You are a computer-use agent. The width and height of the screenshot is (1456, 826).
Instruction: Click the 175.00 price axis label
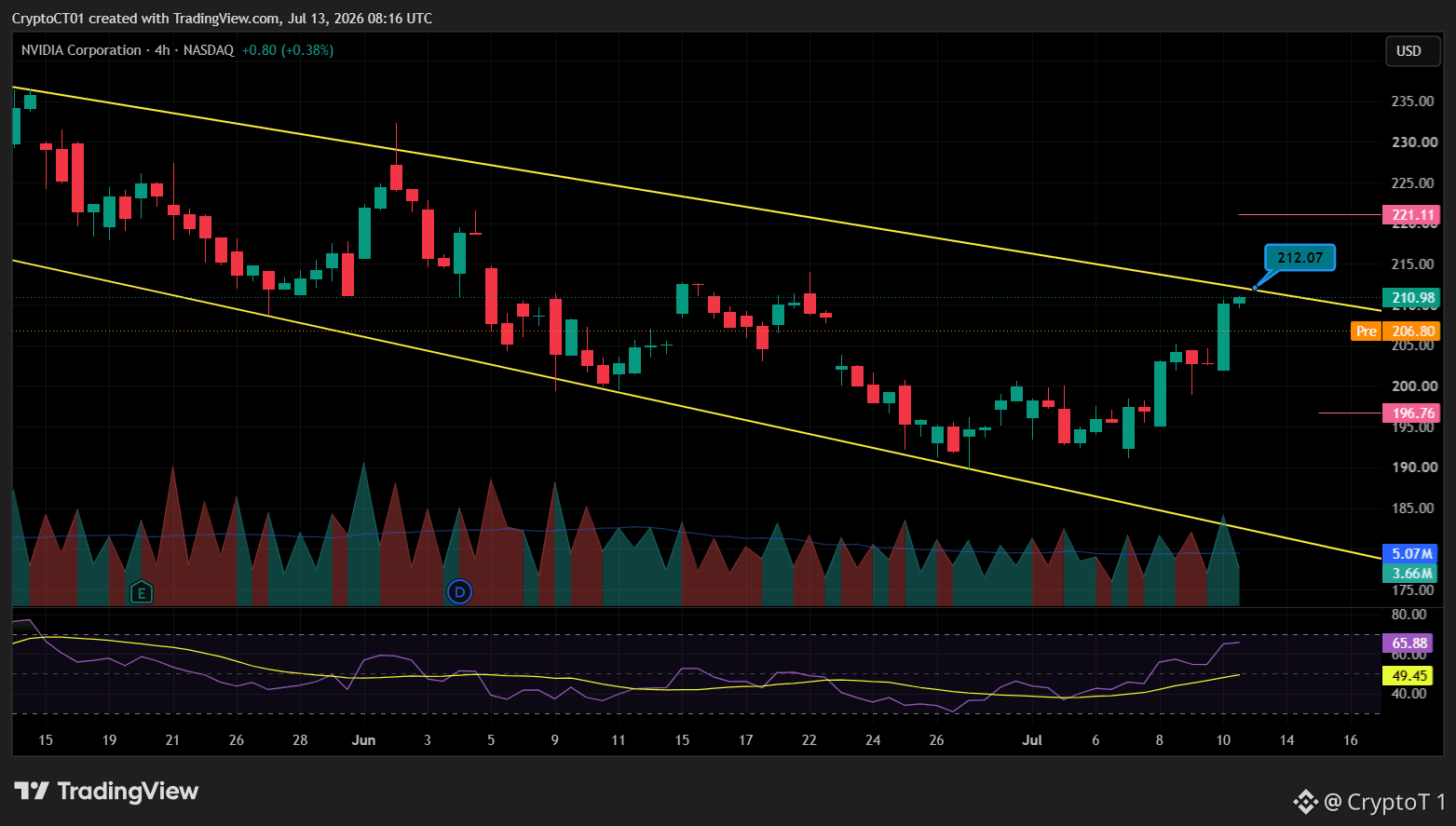point(1412,590)
